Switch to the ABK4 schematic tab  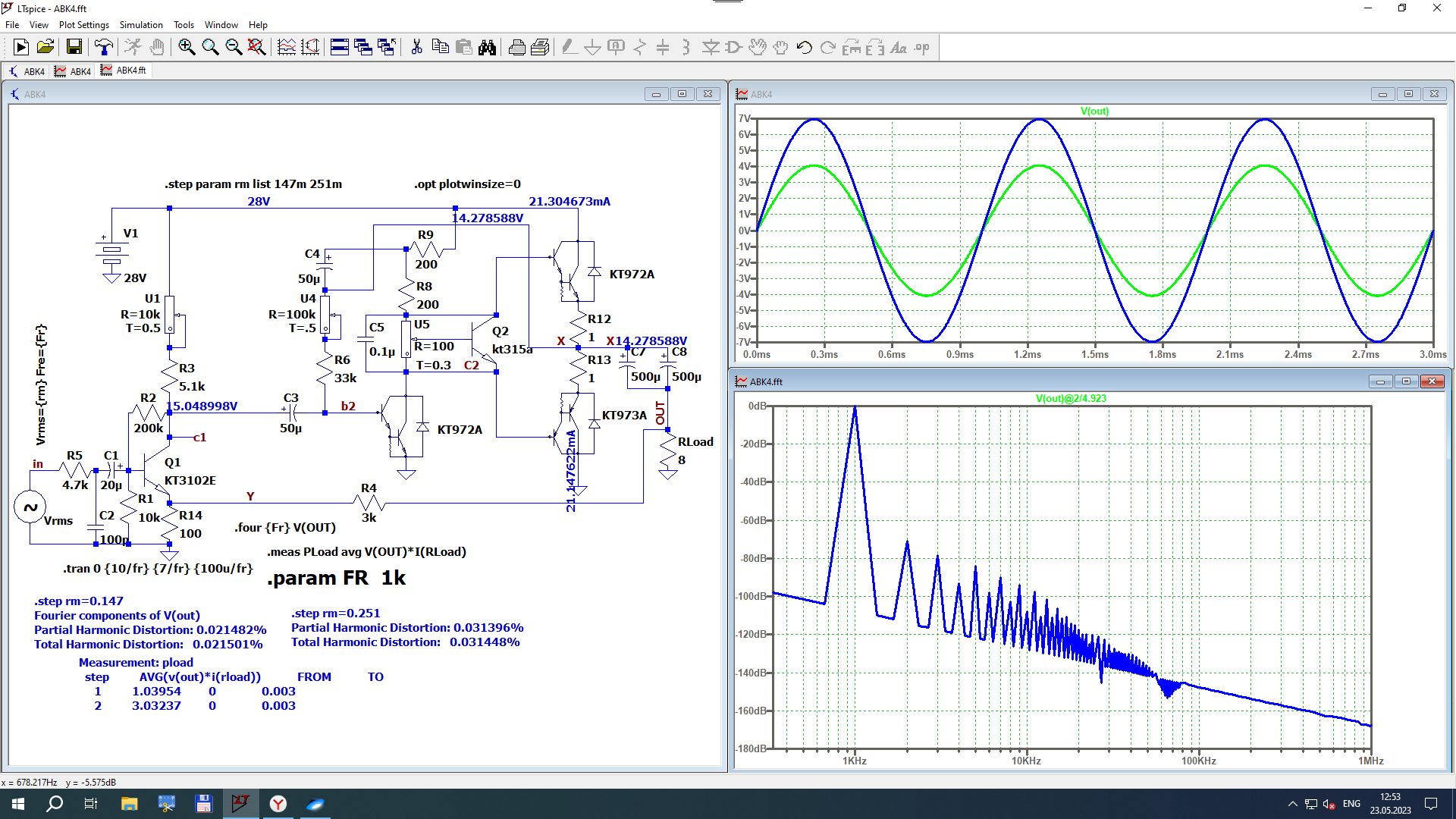click(27, 71)
